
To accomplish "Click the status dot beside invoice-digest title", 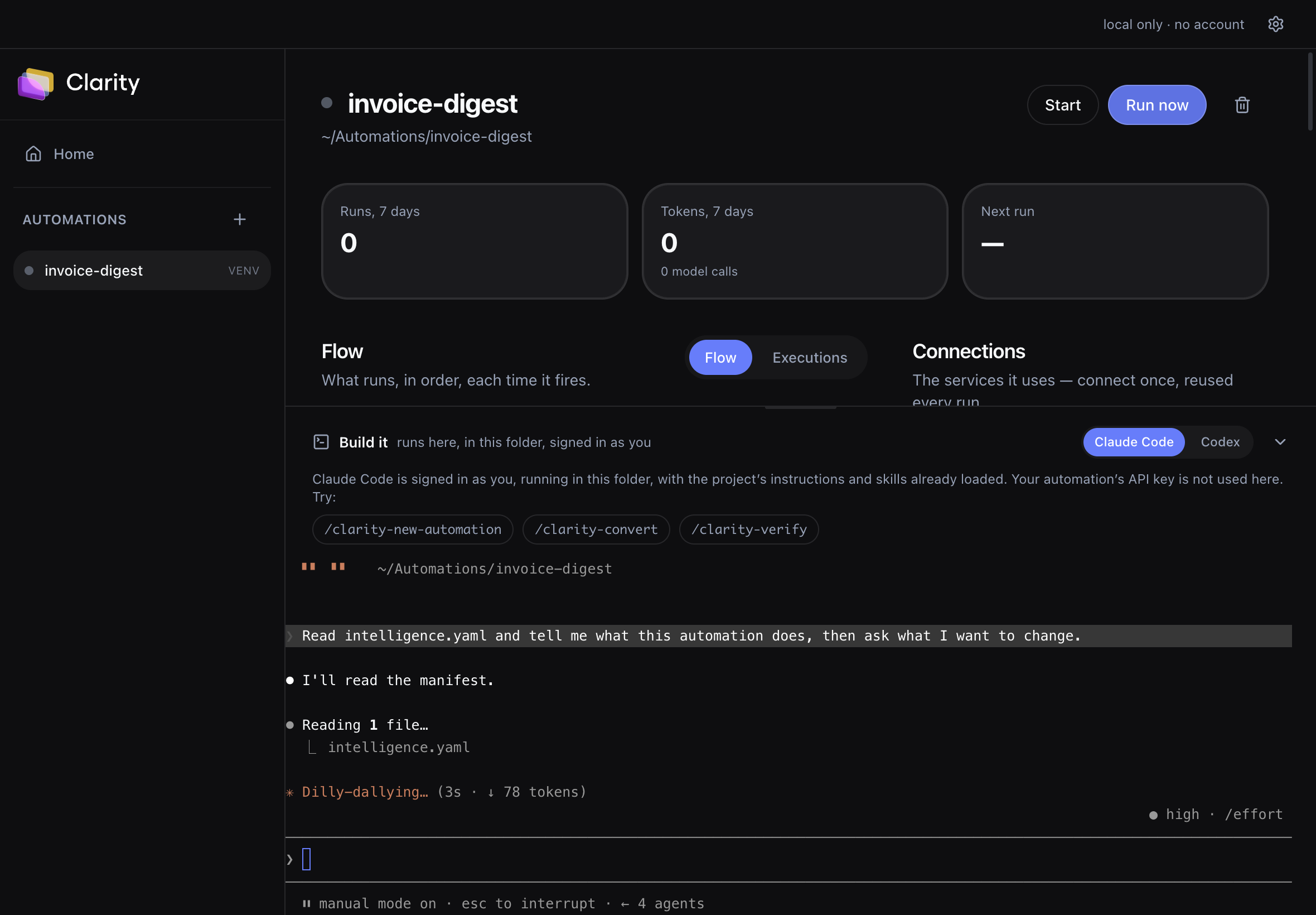I will (x=327, y=103).
